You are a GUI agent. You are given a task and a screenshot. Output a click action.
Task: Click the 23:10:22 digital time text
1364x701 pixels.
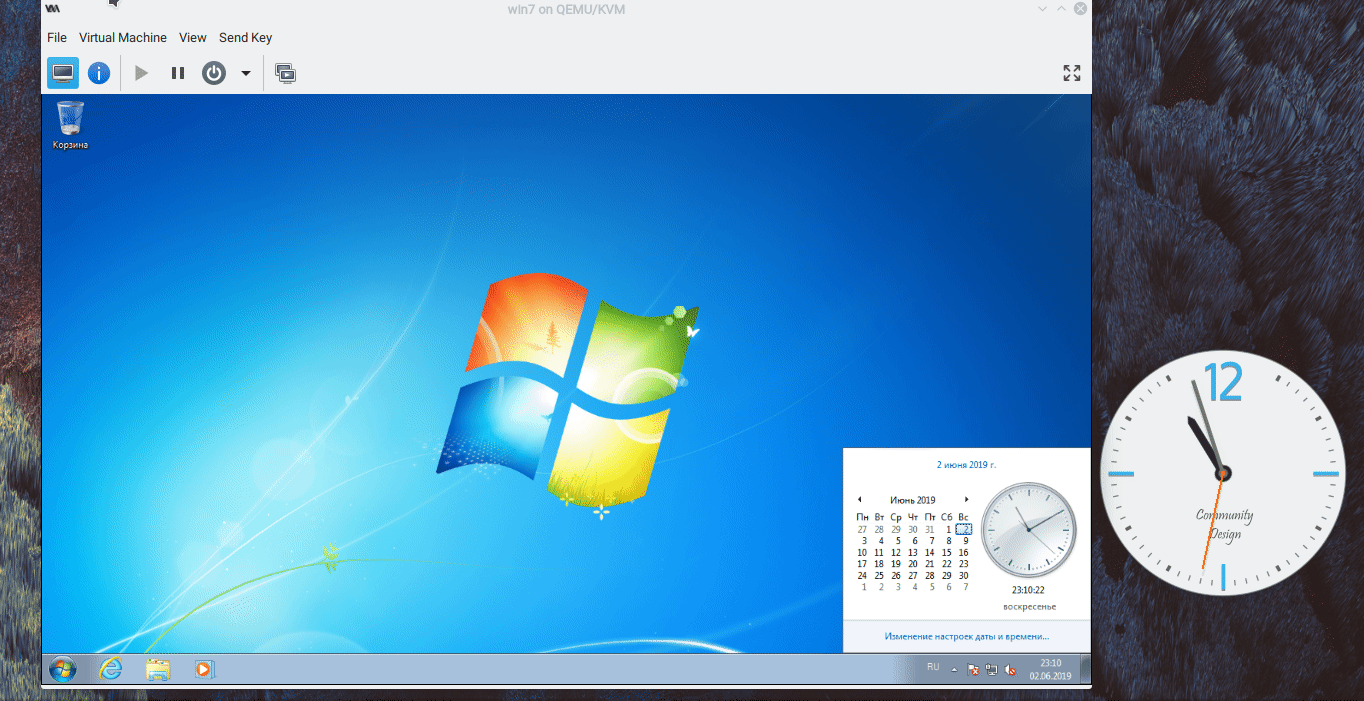(x=1028, y=590)
